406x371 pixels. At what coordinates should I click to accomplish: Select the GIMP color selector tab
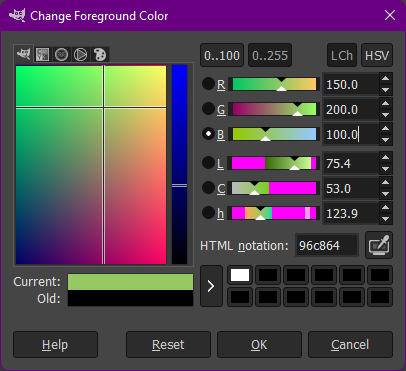point(24,54)
